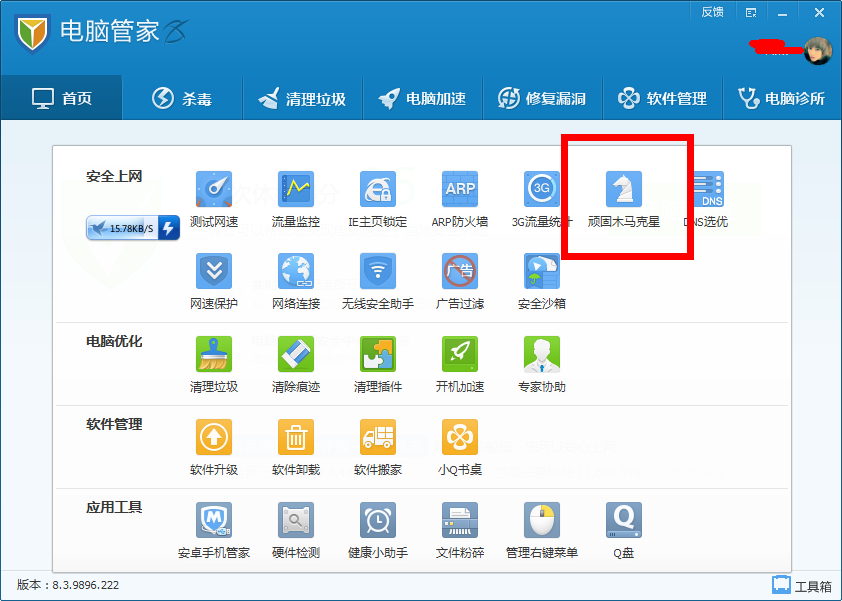Click the 安全上网 section label

[x=114, y=176]
